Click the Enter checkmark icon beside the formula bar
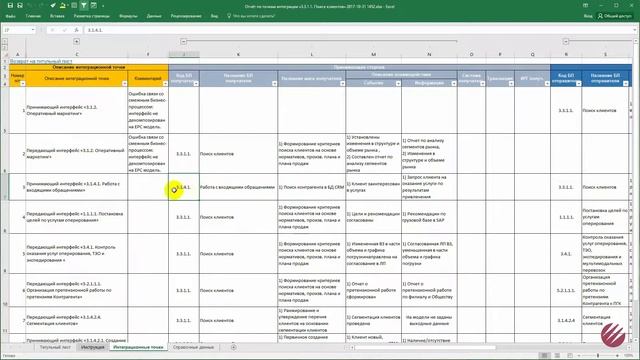 pos(64,30)
